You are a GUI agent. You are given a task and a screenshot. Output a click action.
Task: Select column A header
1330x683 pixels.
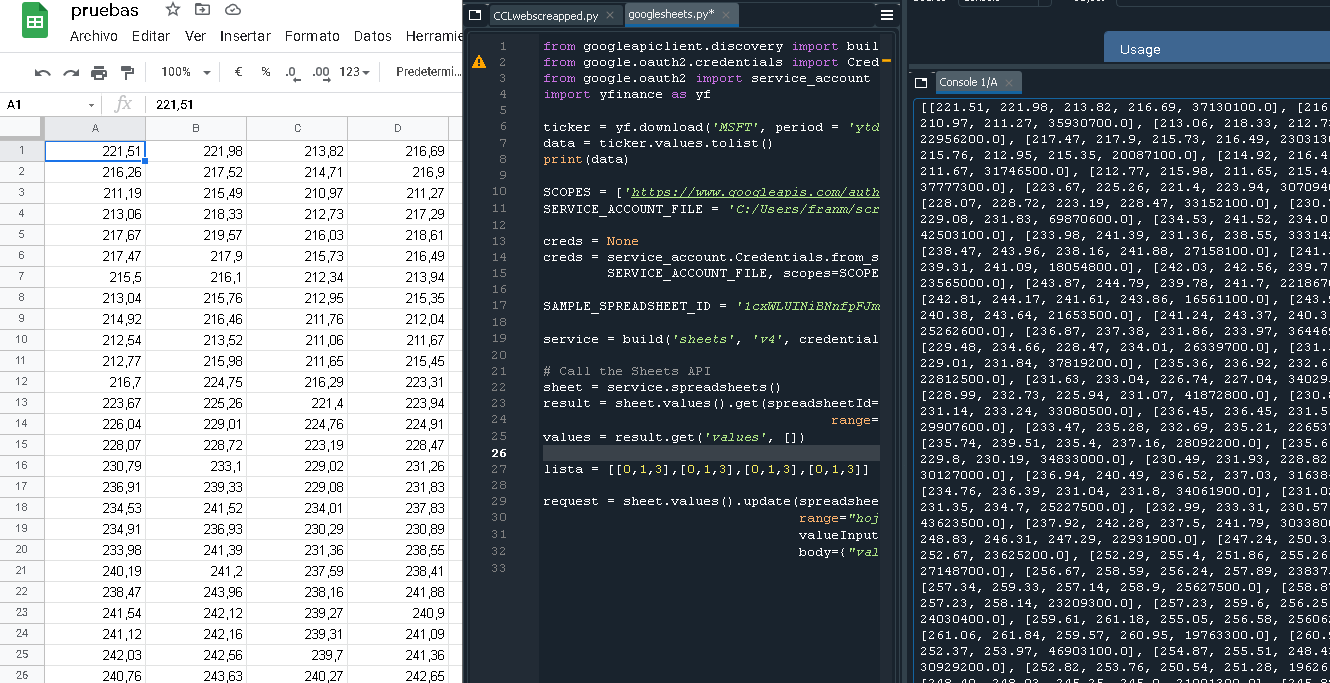(95, 128)
